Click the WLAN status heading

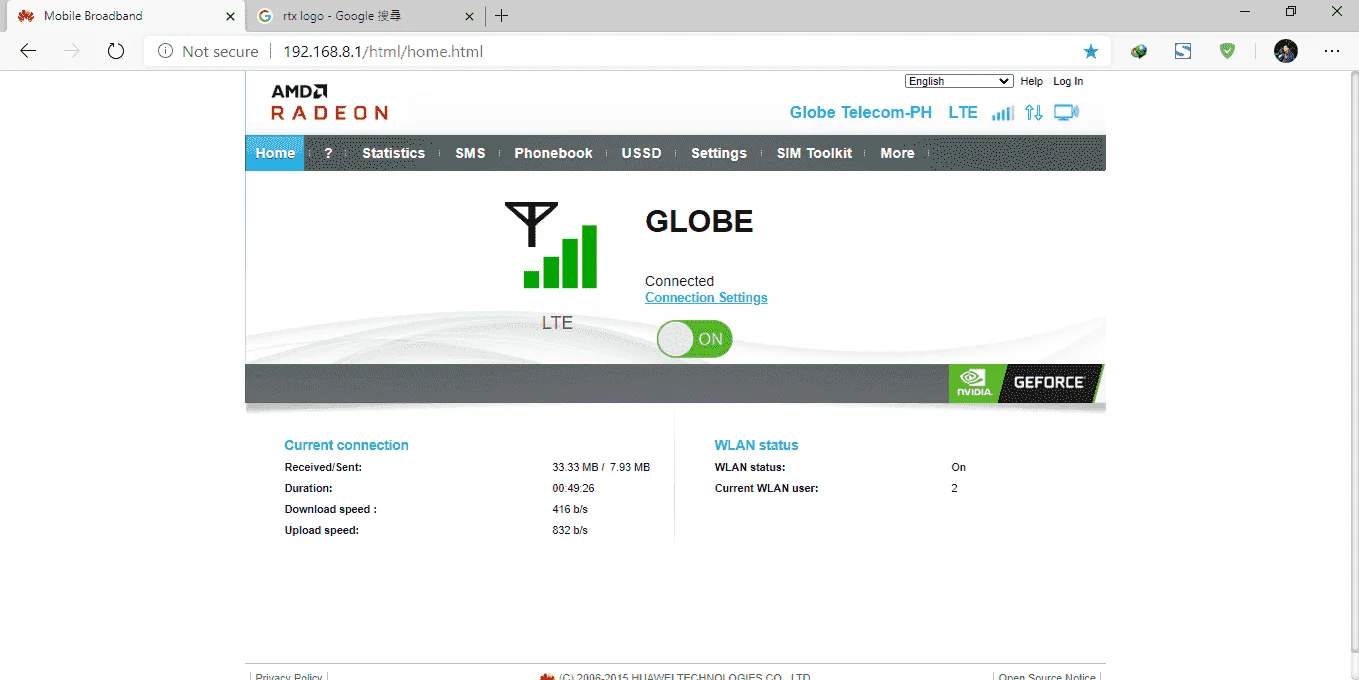pos(756,445)
